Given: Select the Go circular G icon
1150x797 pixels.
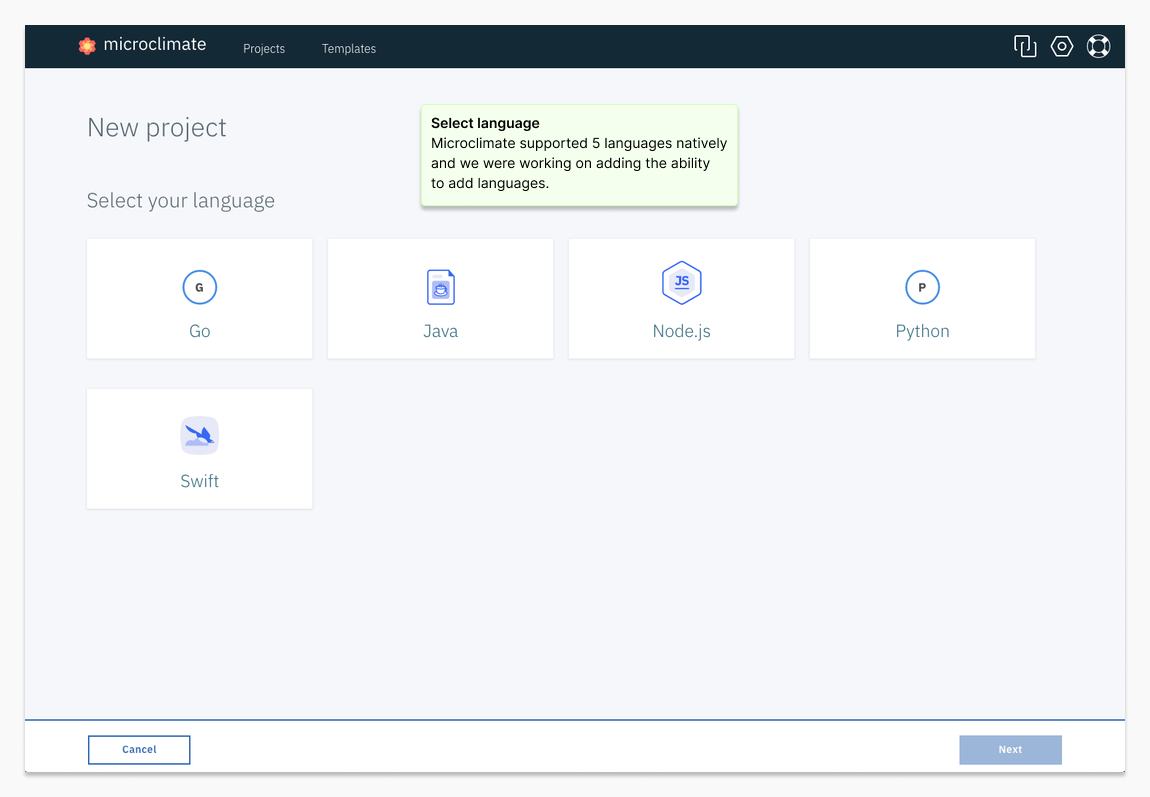Looking at the screenshot, I should pyautogui.click(x=200, y=287).
